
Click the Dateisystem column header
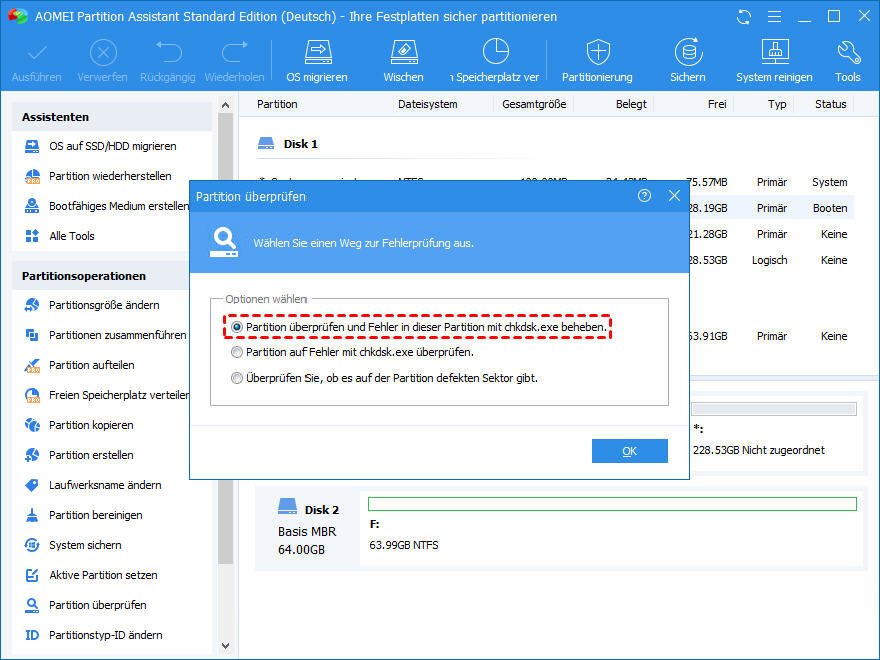coord(428,104)
